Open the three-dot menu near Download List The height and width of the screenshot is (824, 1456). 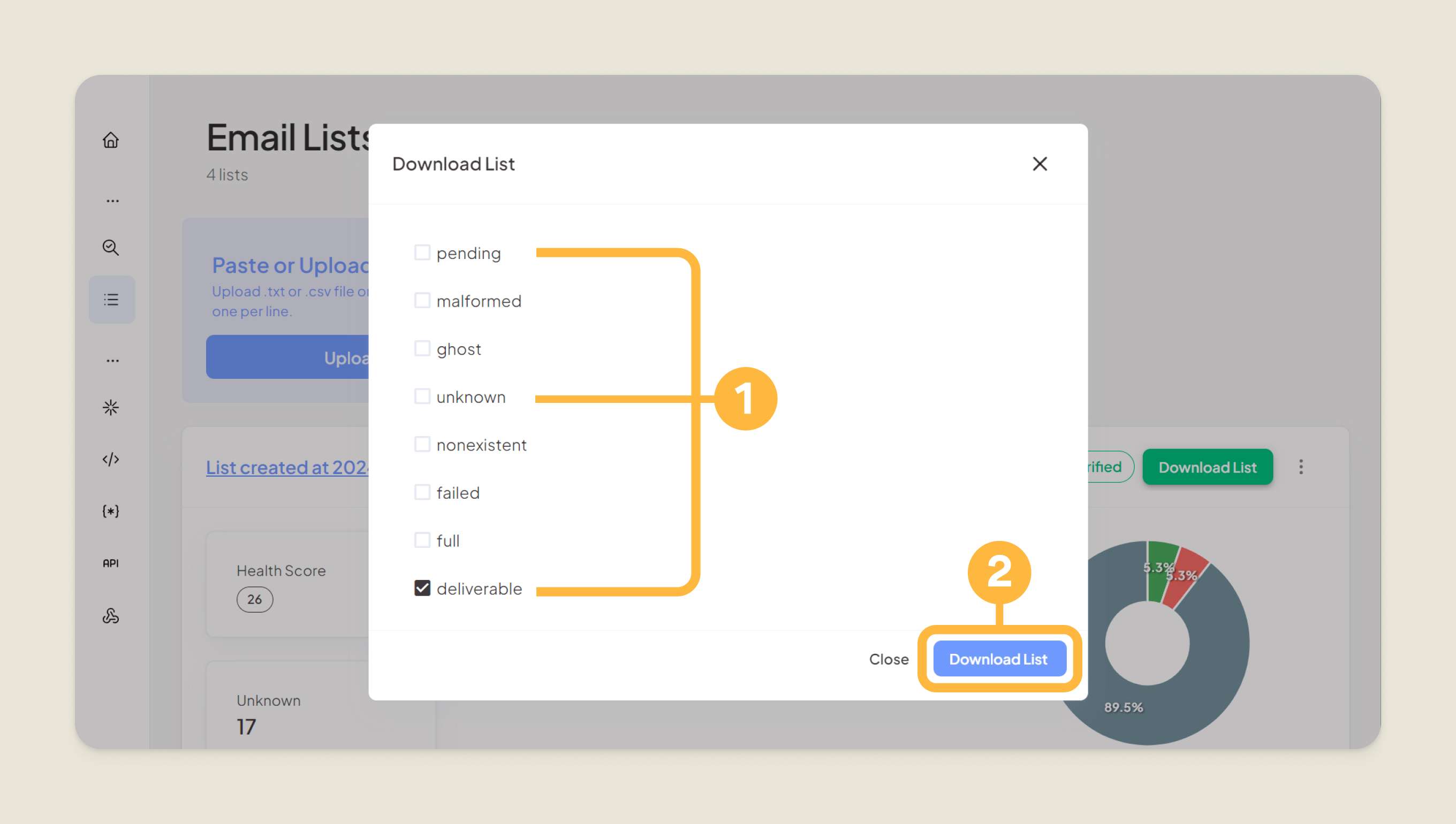point(1301,467)
